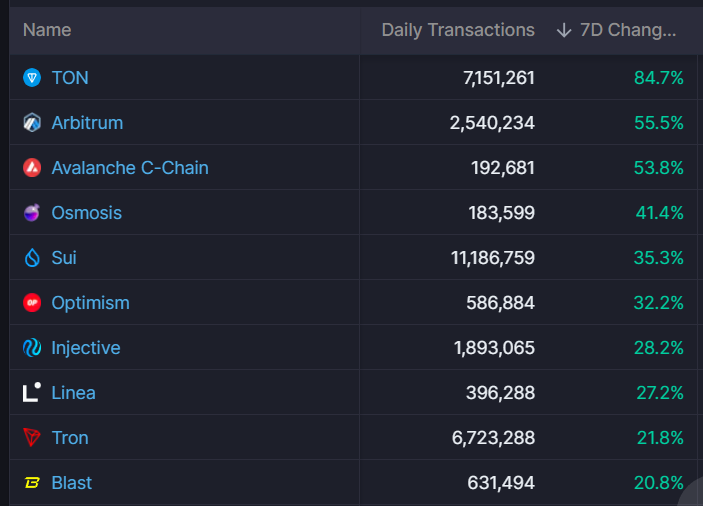703x506 pixels.
Task: Click TON's 84.7% change value
Action: coord(659,78)
